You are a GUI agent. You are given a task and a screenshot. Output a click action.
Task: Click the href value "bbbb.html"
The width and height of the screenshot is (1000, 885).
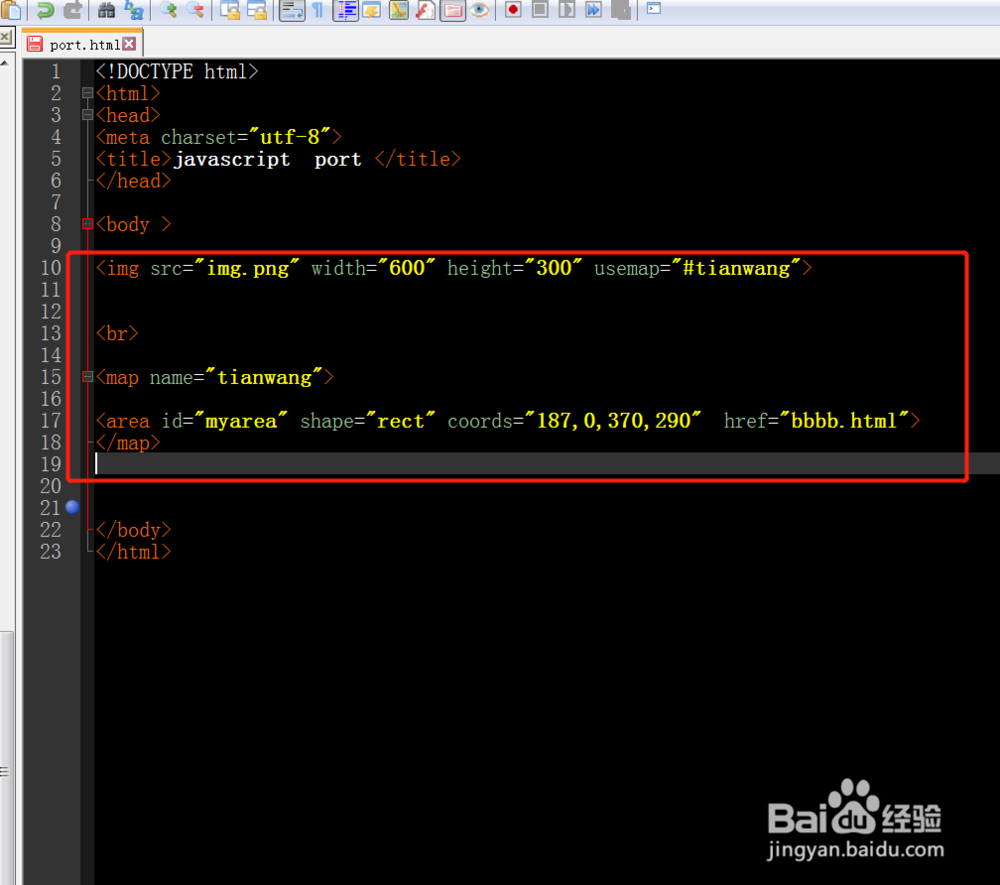[x=844, y=421]
